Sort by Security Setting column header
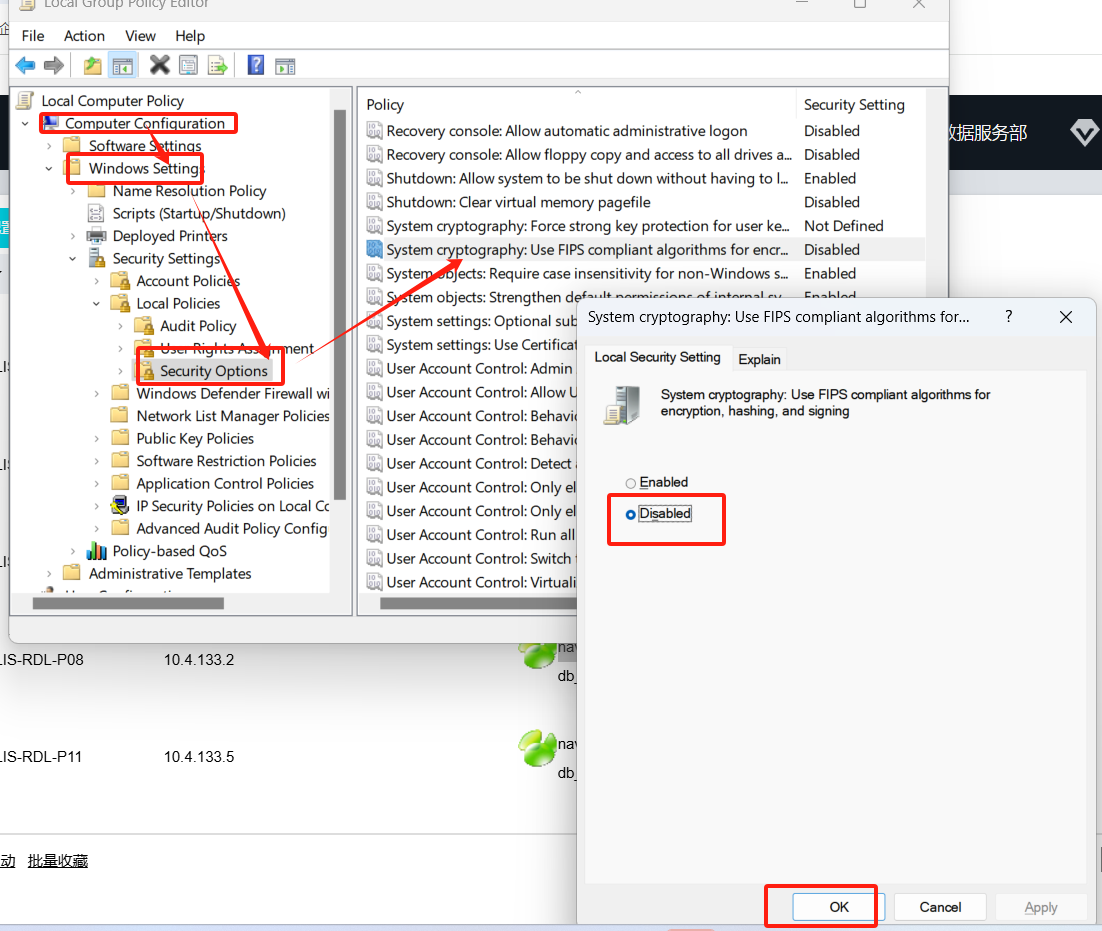 point(854,105)
